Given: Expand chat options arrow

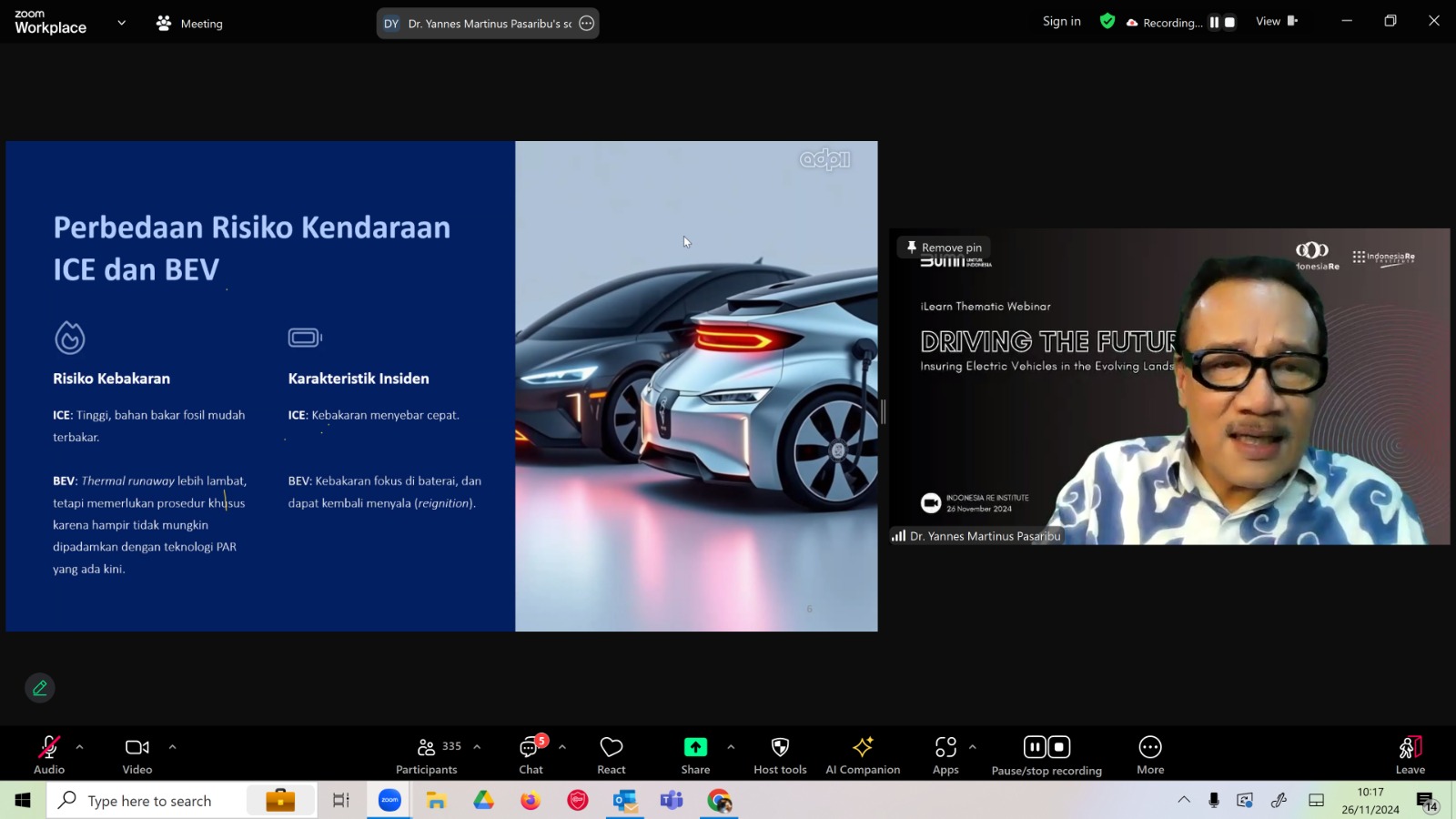Looking at the screenshot, I should click(x=562, y=747).
